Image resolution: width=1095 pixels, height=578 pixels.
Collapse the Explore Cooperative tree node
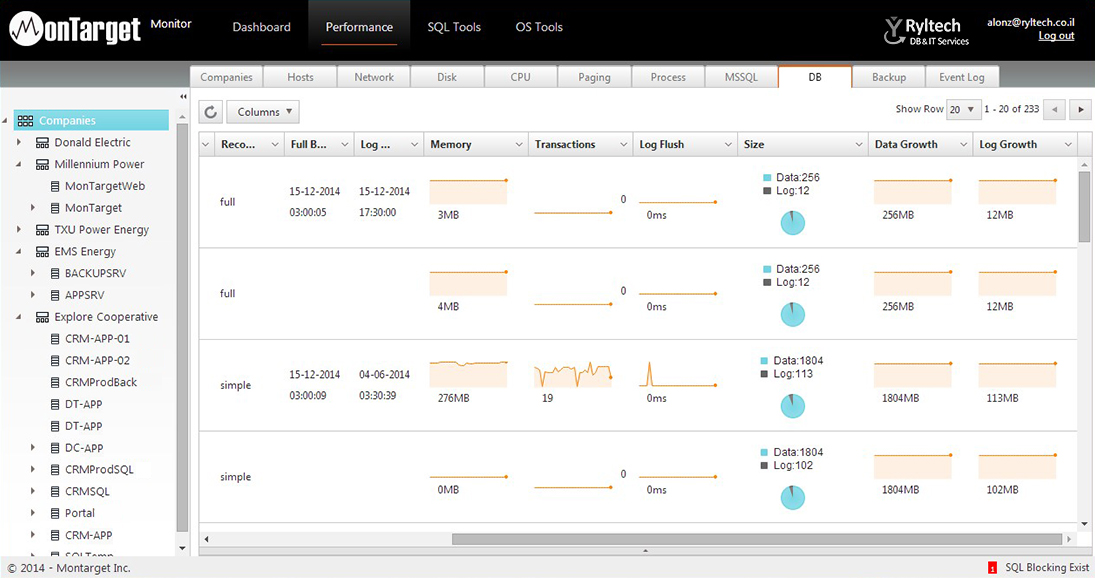(19, 318)
